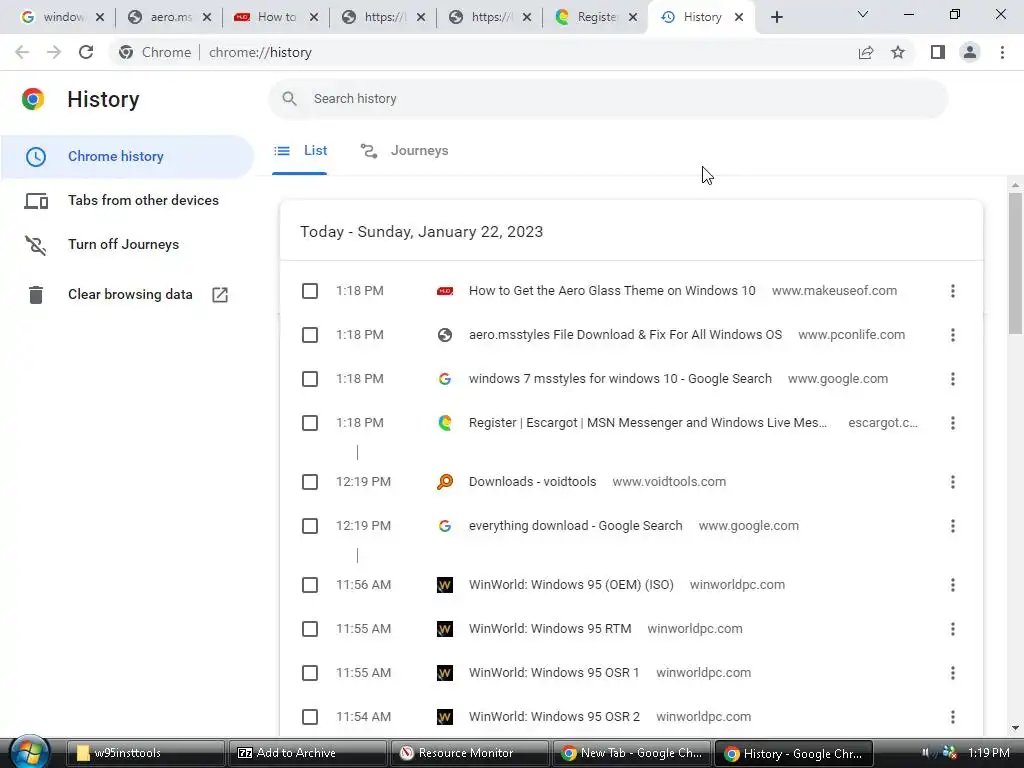The image size is (1024, 768).
Task: Switch to the 'window' Google browser tab
Action: pos(61,17)
